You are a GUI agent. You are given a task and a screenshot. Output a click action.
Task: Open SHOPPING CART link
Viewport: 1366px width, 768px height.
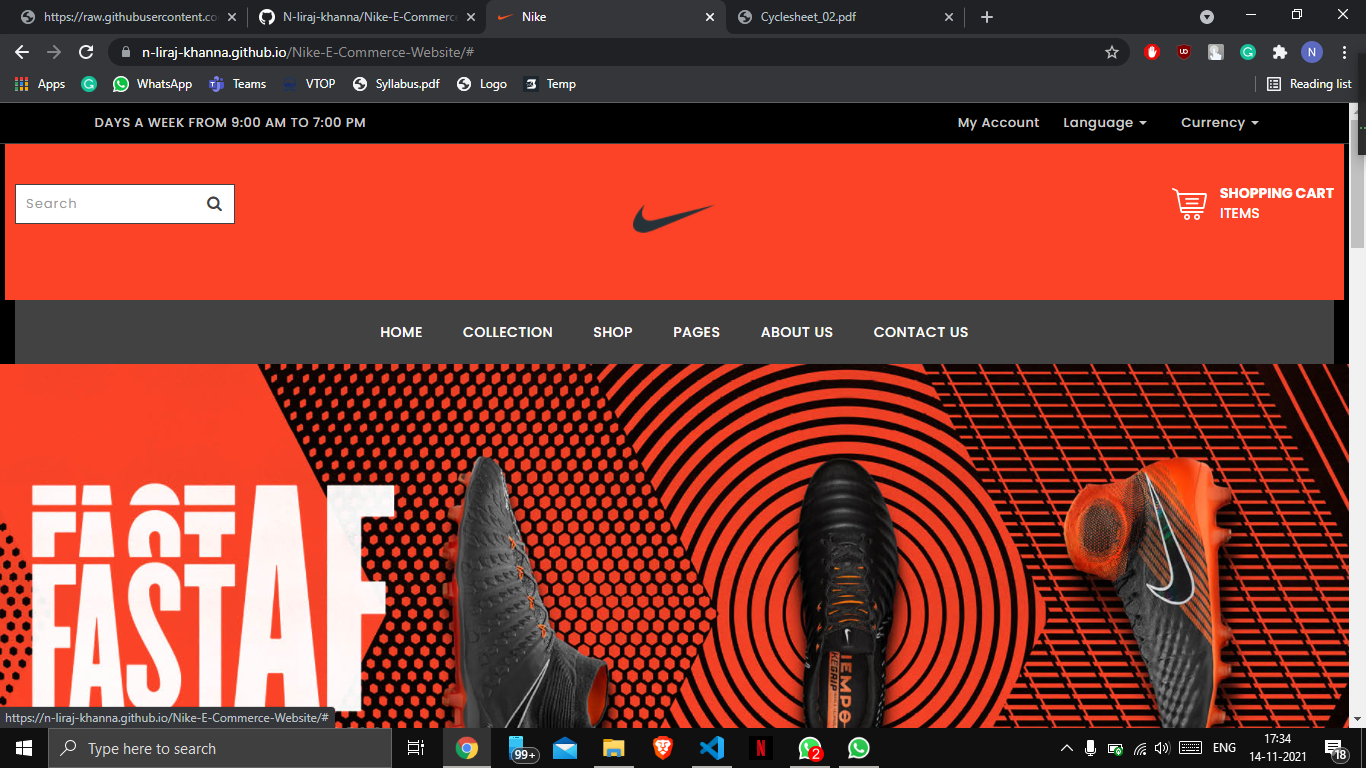pyautogui.click(x=1276, y=193)
